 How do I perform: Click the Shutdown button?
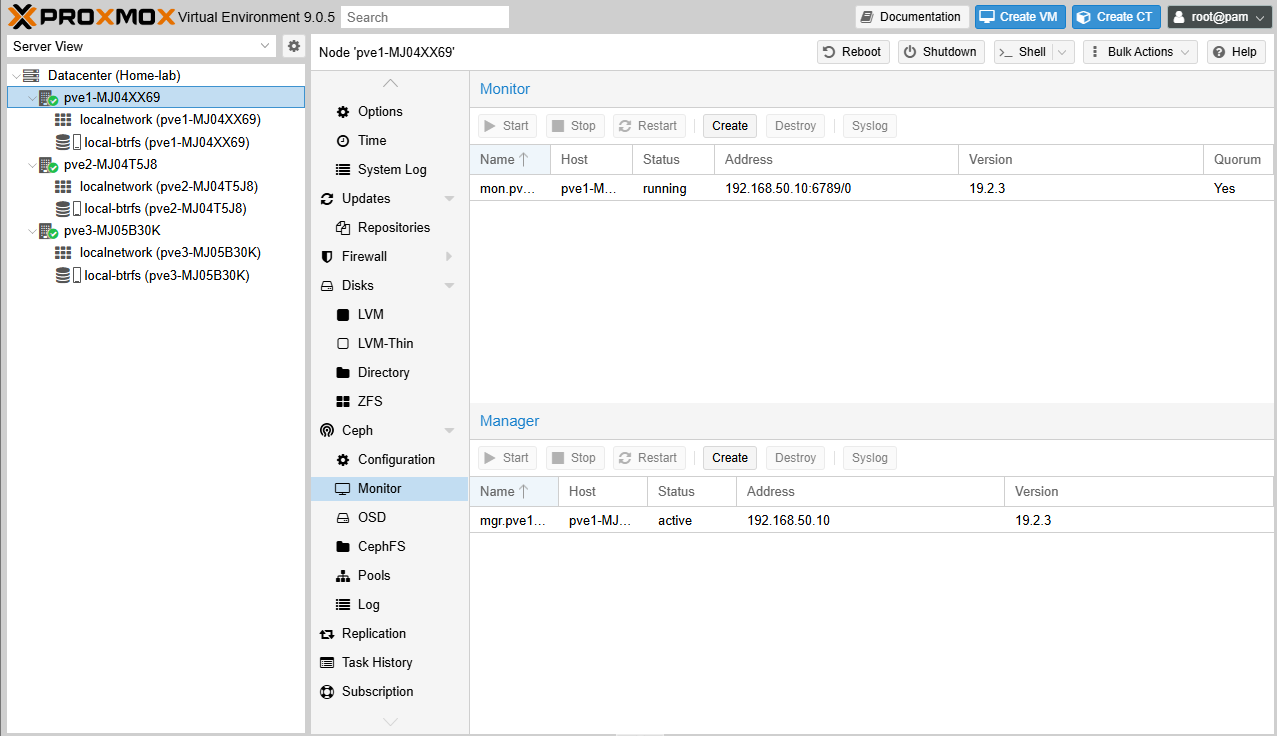tap(941, 52)
